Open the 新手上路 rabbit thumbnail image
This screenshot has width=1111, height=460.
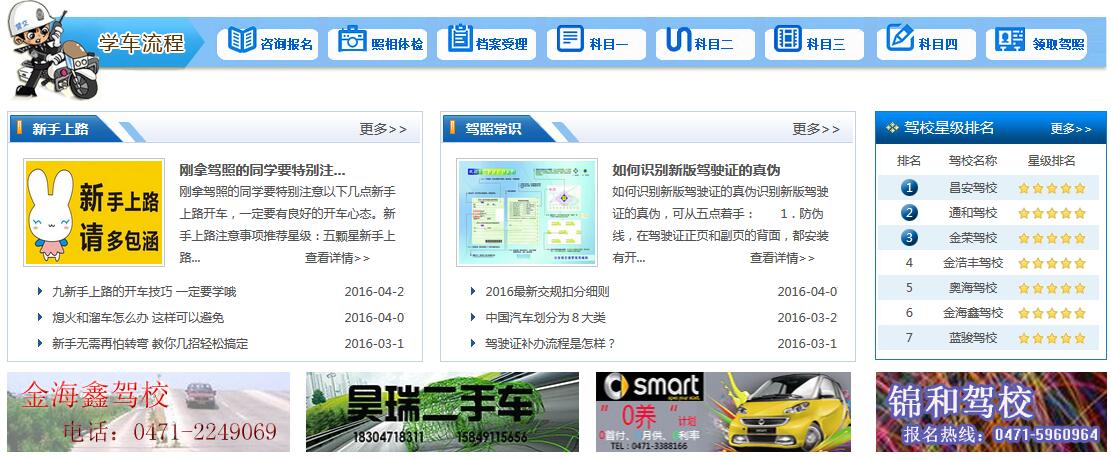click(x=94, y=213)
